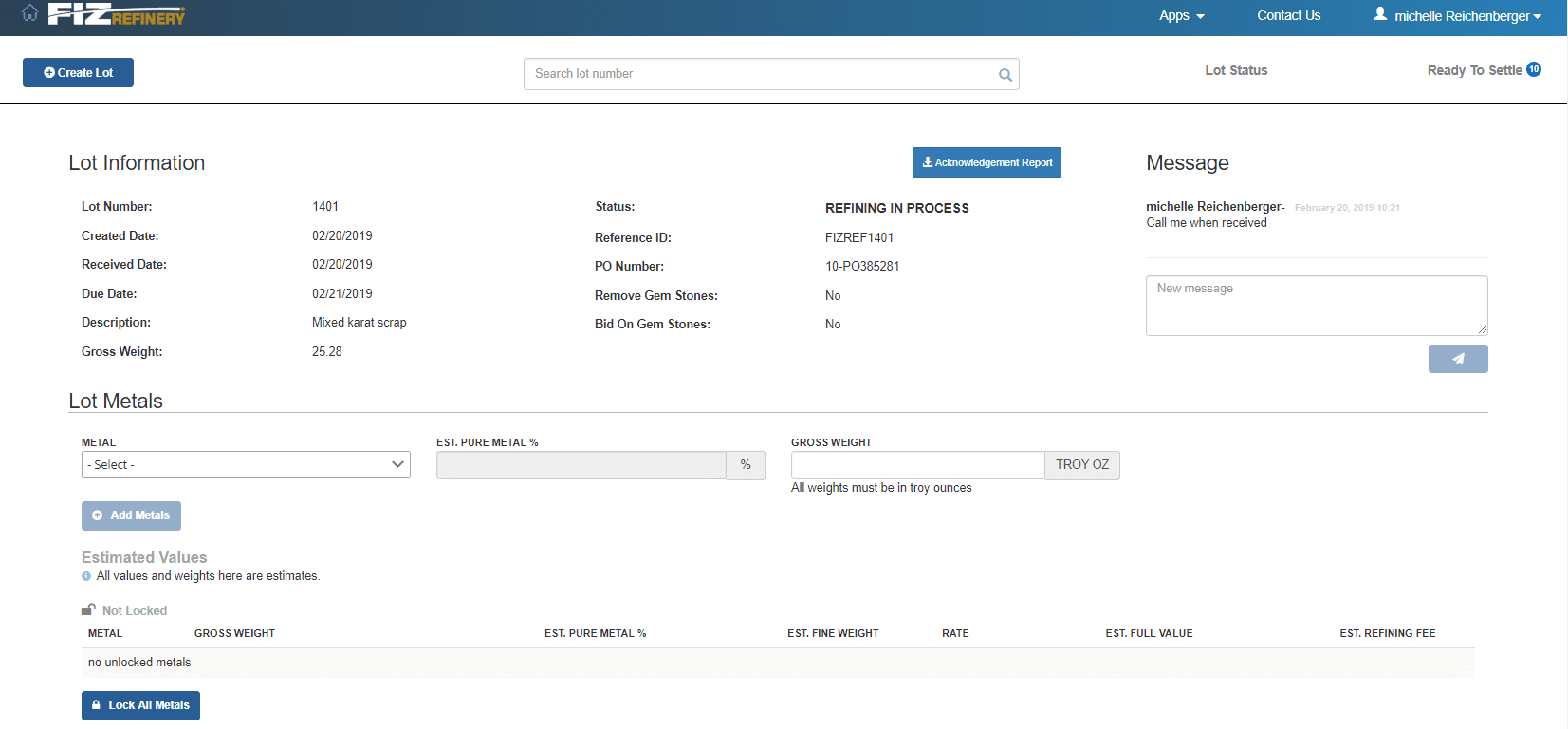The width and height of the screenshot is (1568, 729).
Task: Click the 'no unlocked metals' row
Action: click(x=778, y=663)
